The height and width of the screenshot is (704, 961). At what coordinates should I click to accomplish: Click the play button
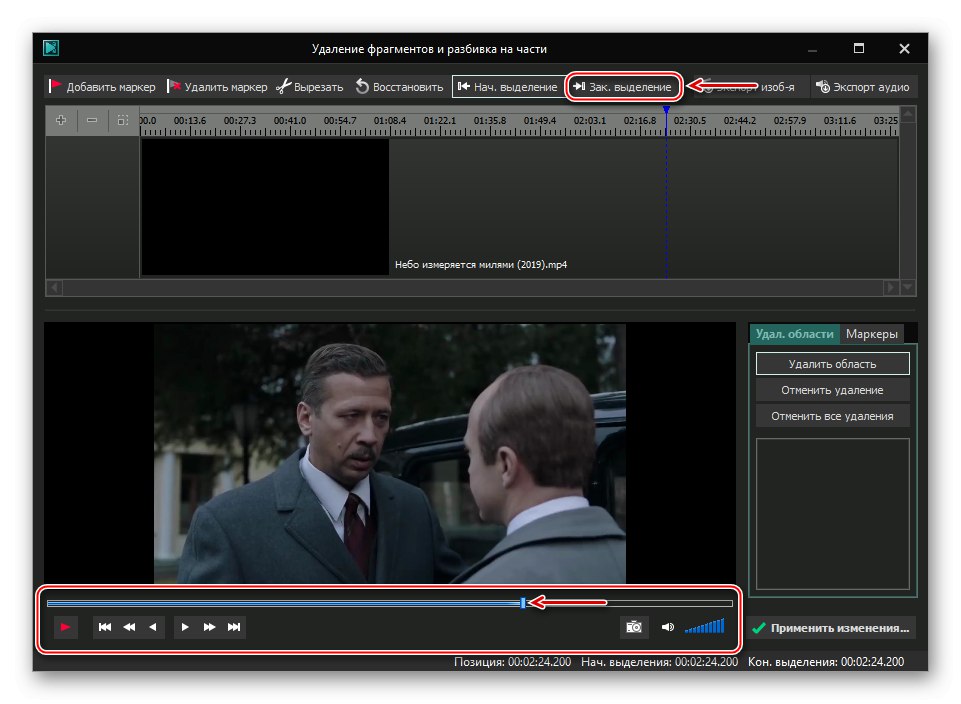coord(185,627)
